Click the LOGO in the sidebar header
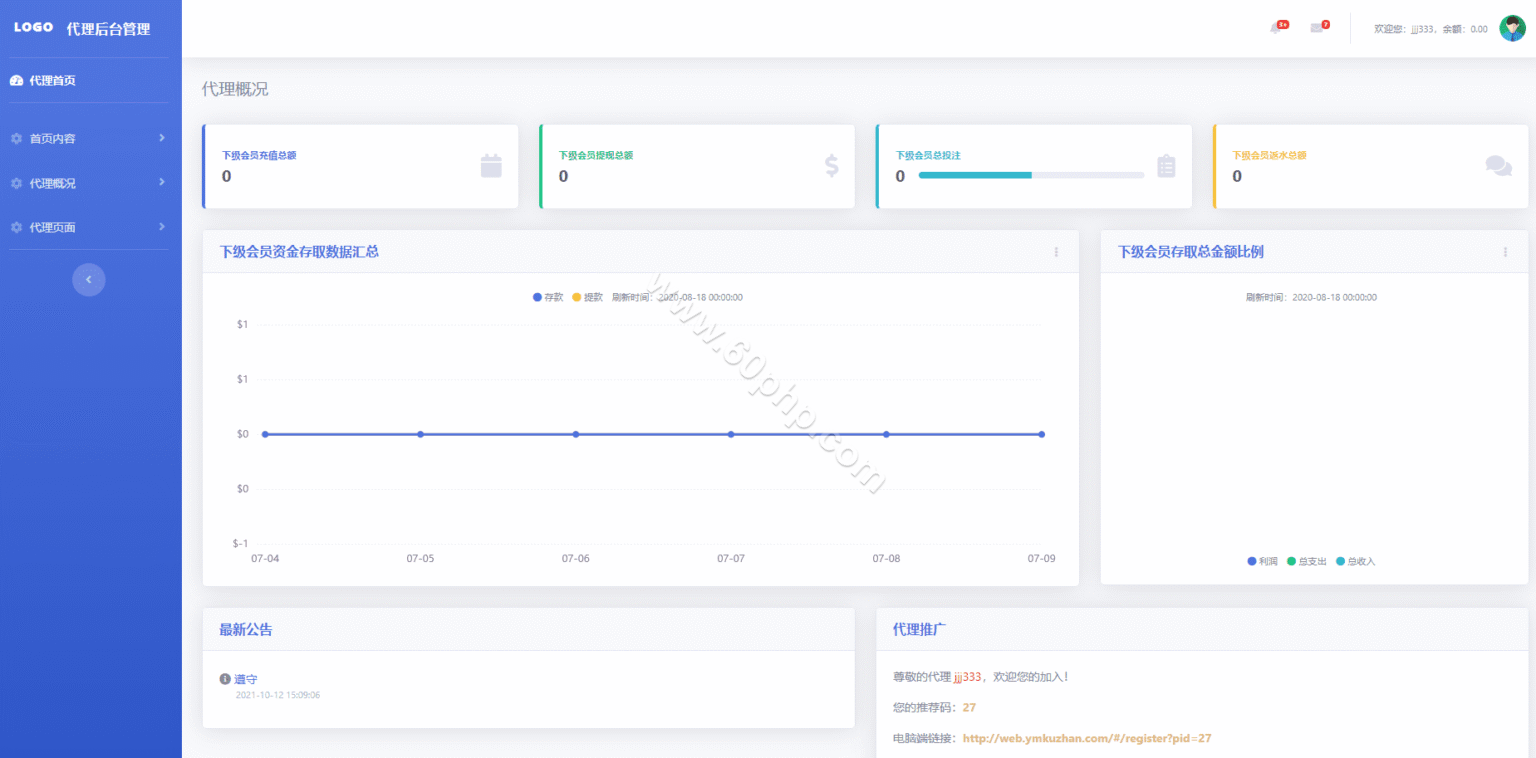 point(33,28)
